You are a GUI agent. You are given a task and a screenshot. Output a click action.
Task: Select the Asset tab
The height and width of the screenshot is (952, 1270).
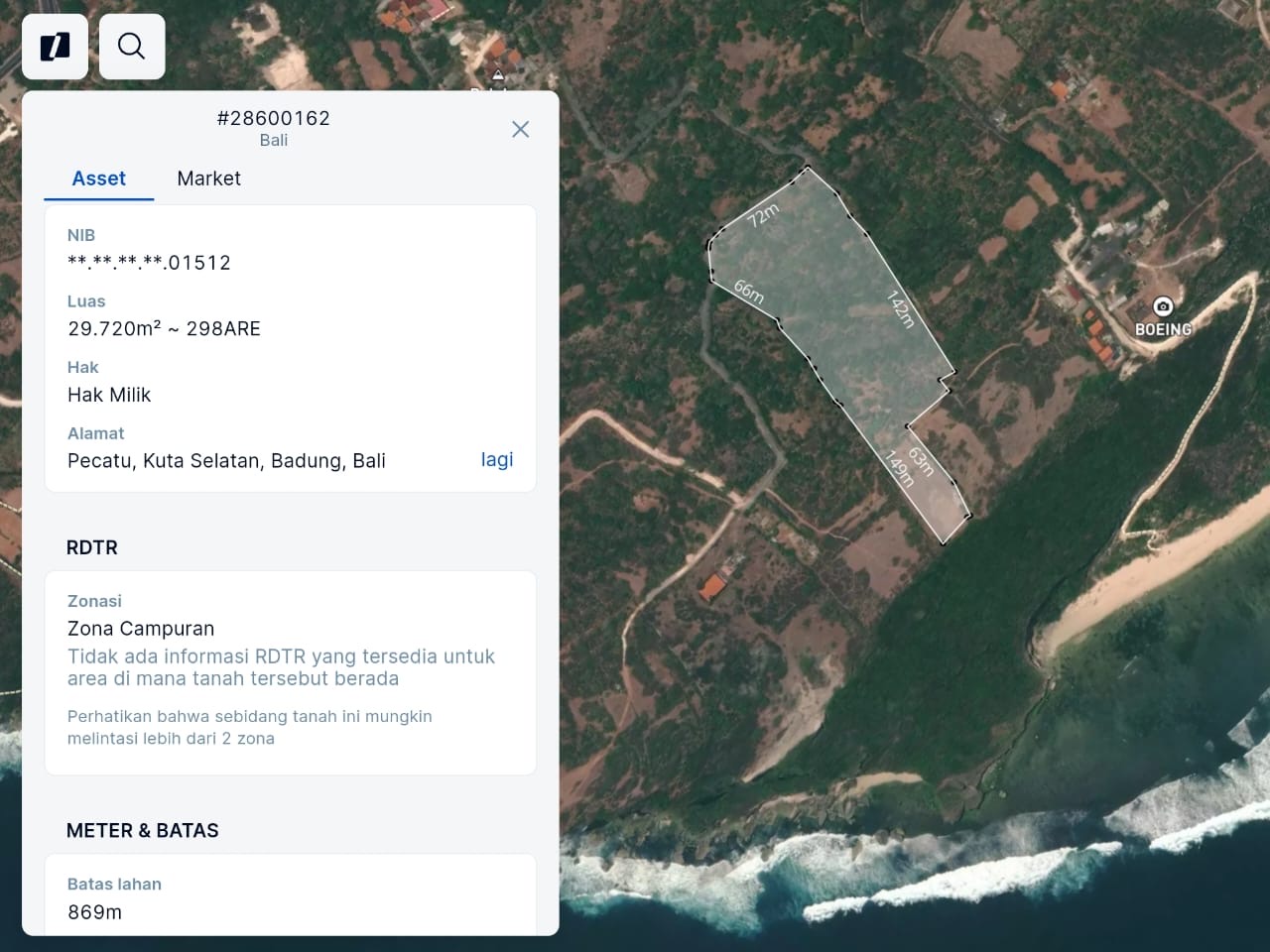98,178
